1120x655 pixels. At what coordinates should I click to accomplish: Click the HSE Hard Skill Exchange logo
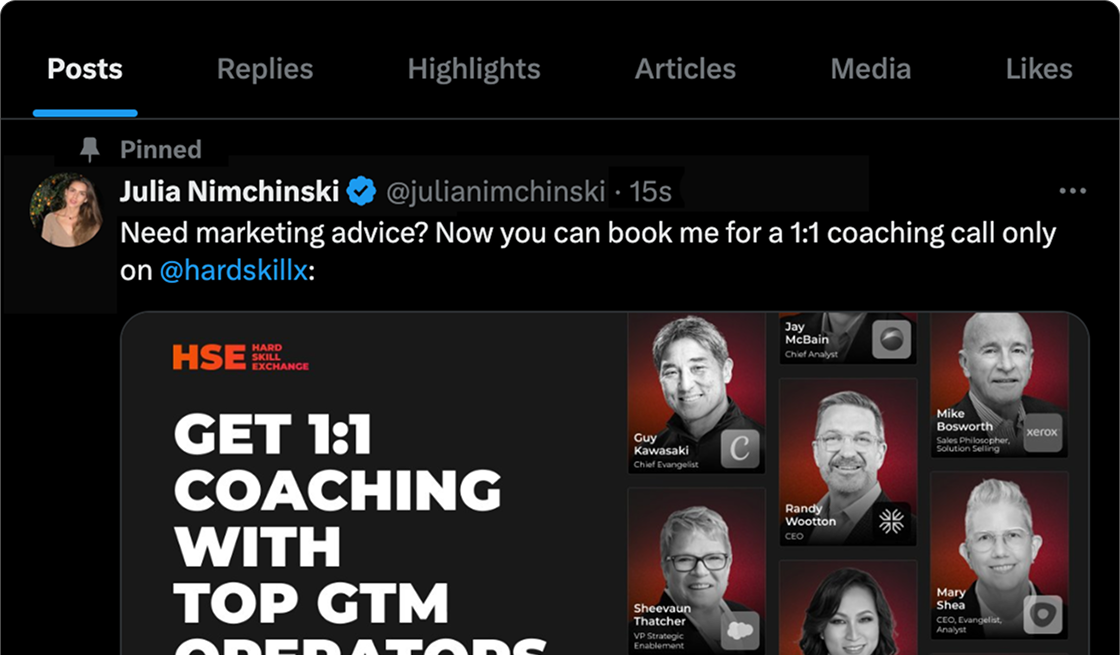pos(241,357)
